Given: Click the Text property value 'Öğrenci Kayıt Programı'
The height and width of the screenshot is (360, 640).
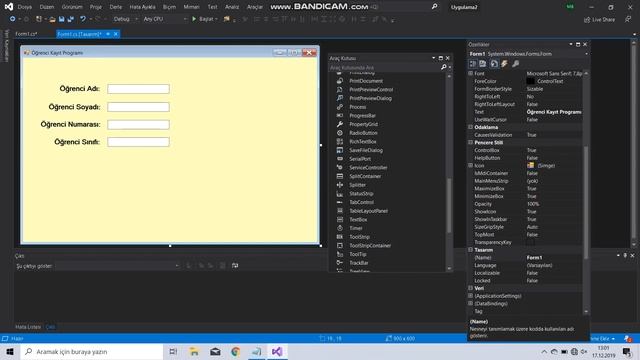Looking at the screenshot, I should 553,112.
